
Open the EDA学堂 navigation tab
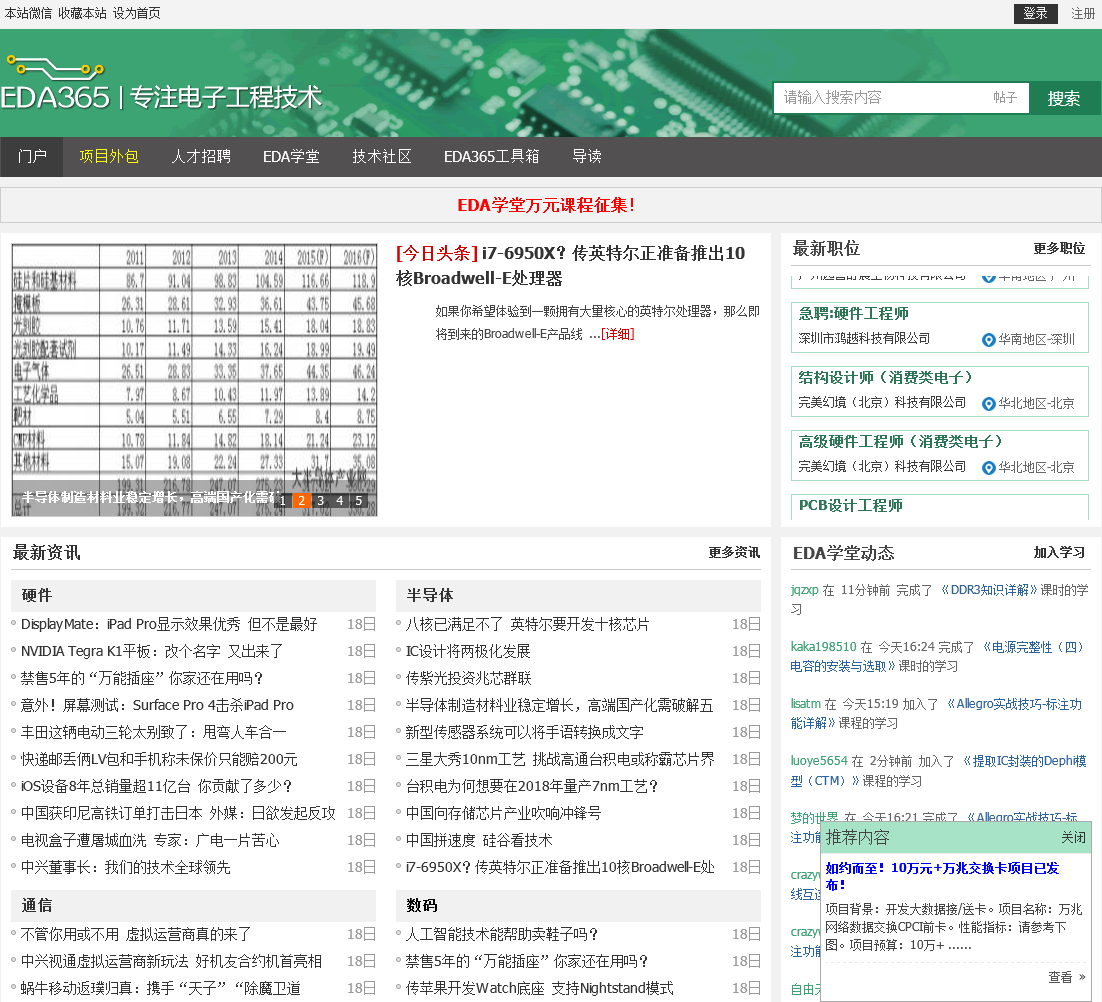pos(291,157)
